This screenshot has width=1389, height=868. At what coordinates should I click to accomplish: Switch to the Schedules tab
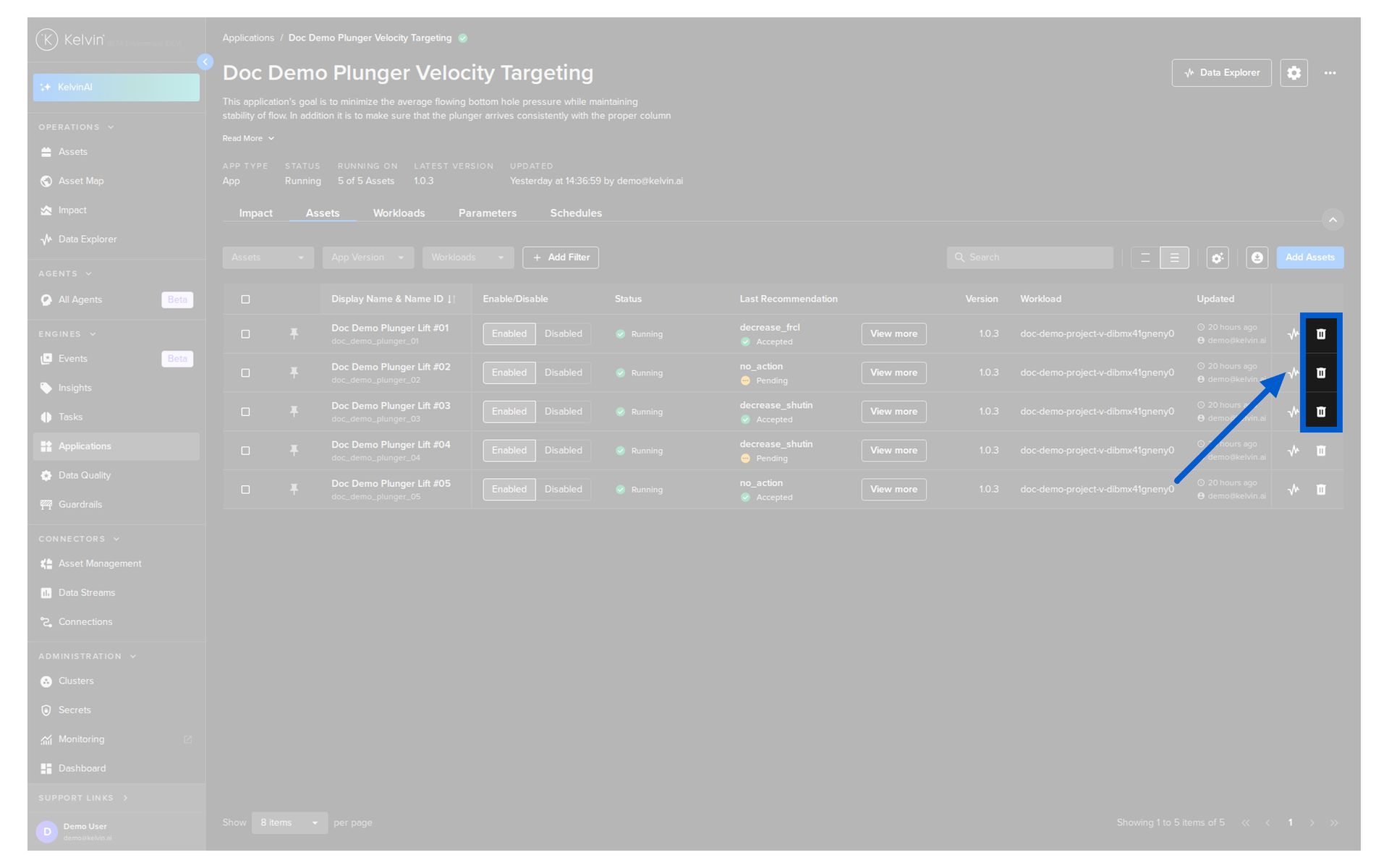point(575,213)
